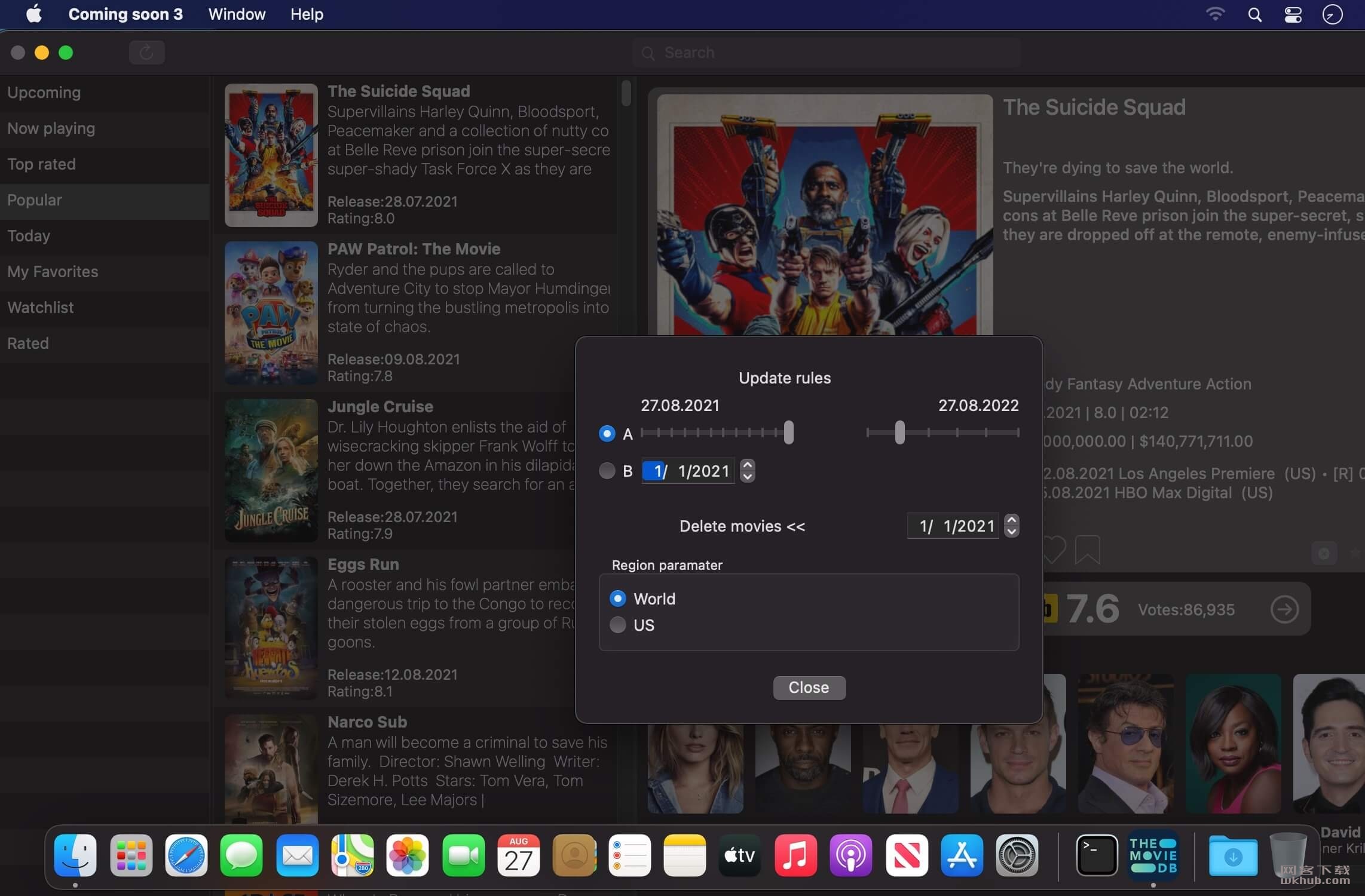Click the stepper beside rule B date
The width and height of the screenshot is (1365, 896).
pyautogui.click(x=747, y=471)
